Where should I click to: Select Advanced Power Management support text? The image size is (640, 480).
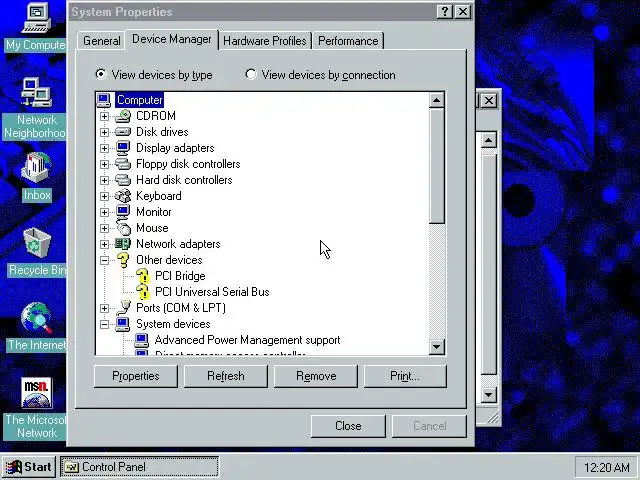tap(247, 340)
